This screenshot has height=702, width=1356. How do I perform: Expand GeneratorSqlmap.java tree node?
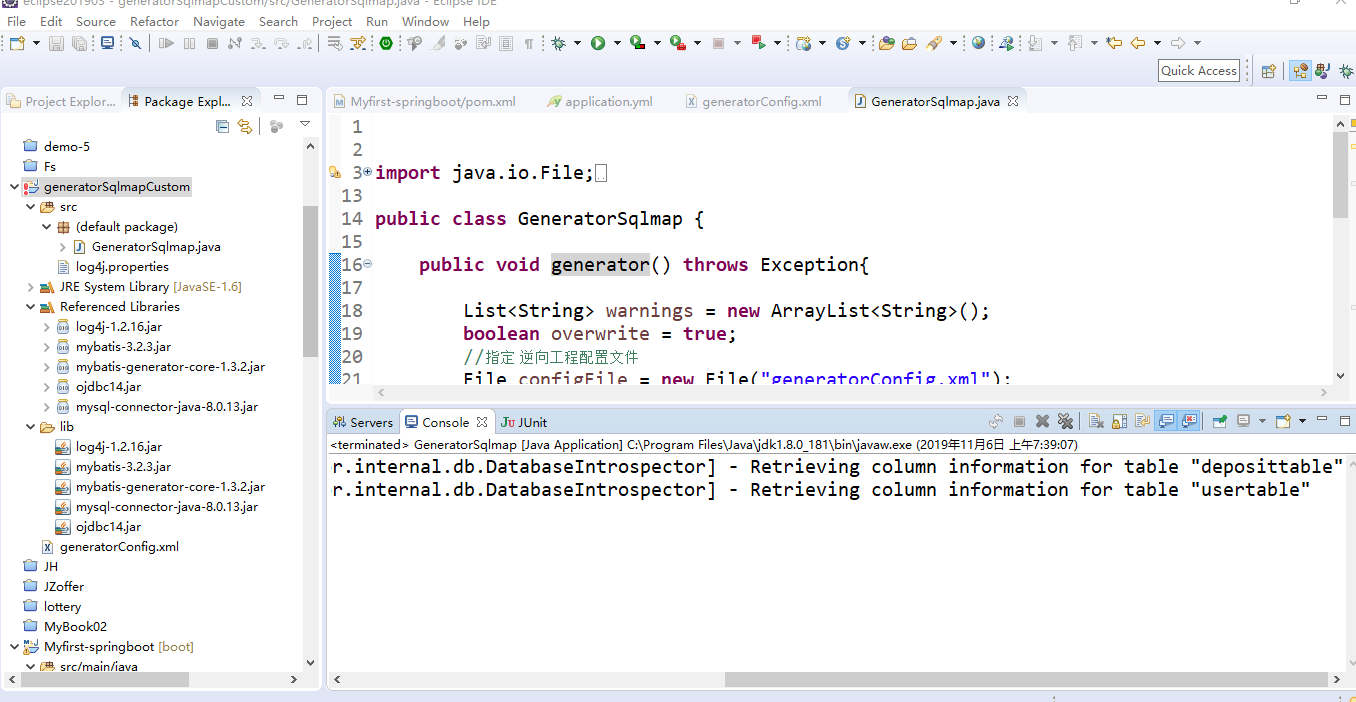63,247
